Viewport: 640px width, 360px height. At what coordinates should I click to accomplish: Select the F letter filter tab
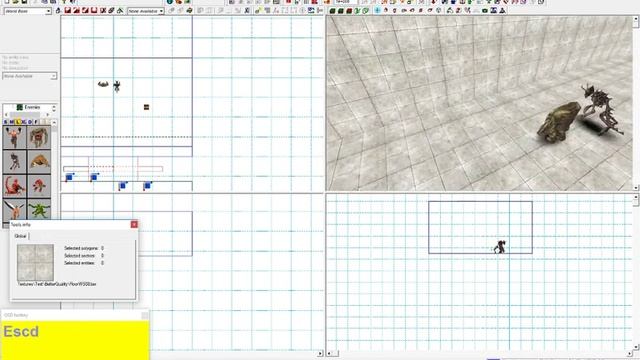36,122
